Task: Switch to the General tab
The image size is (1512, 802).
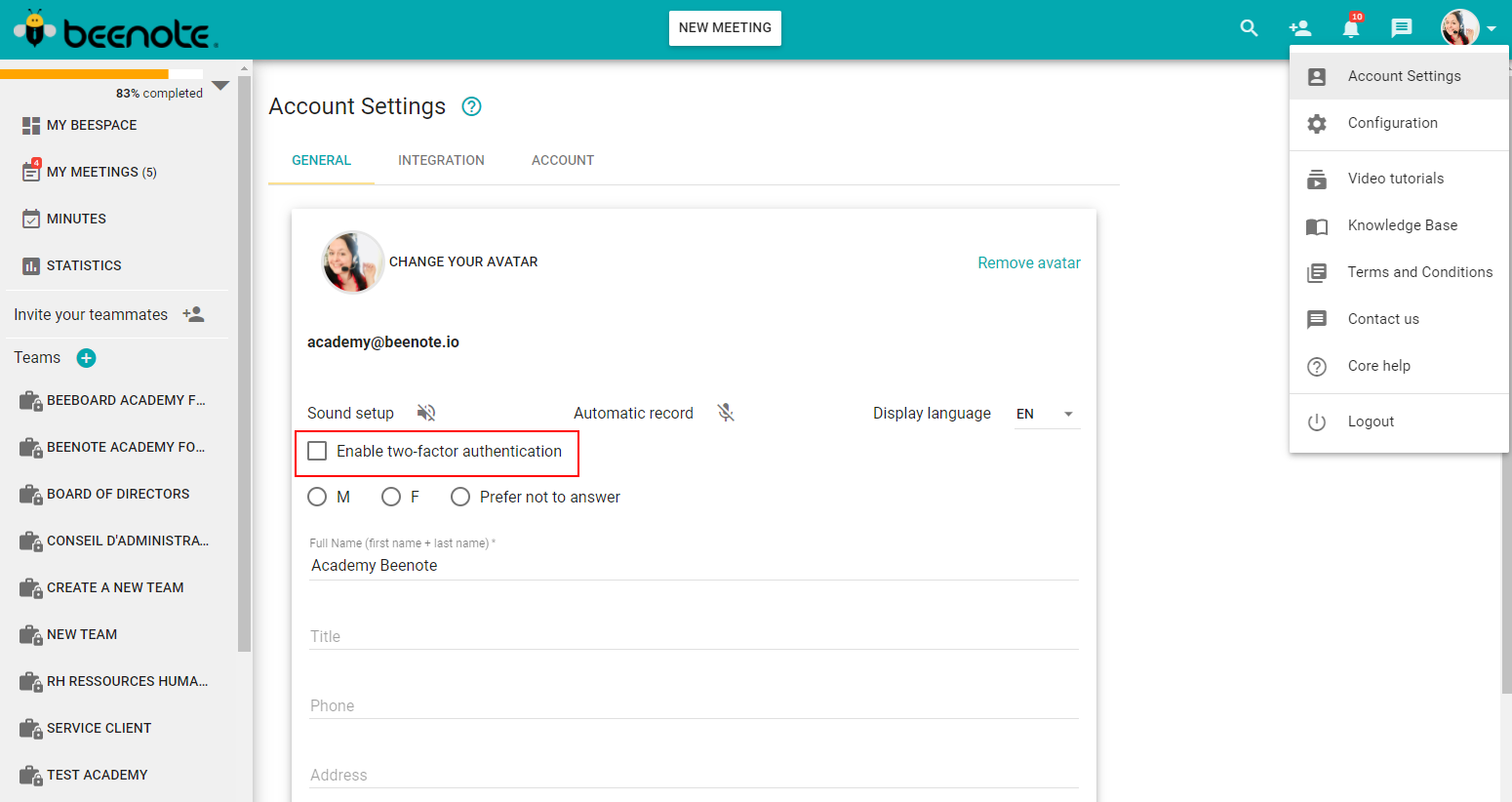Action: click(x=321, y=160)
